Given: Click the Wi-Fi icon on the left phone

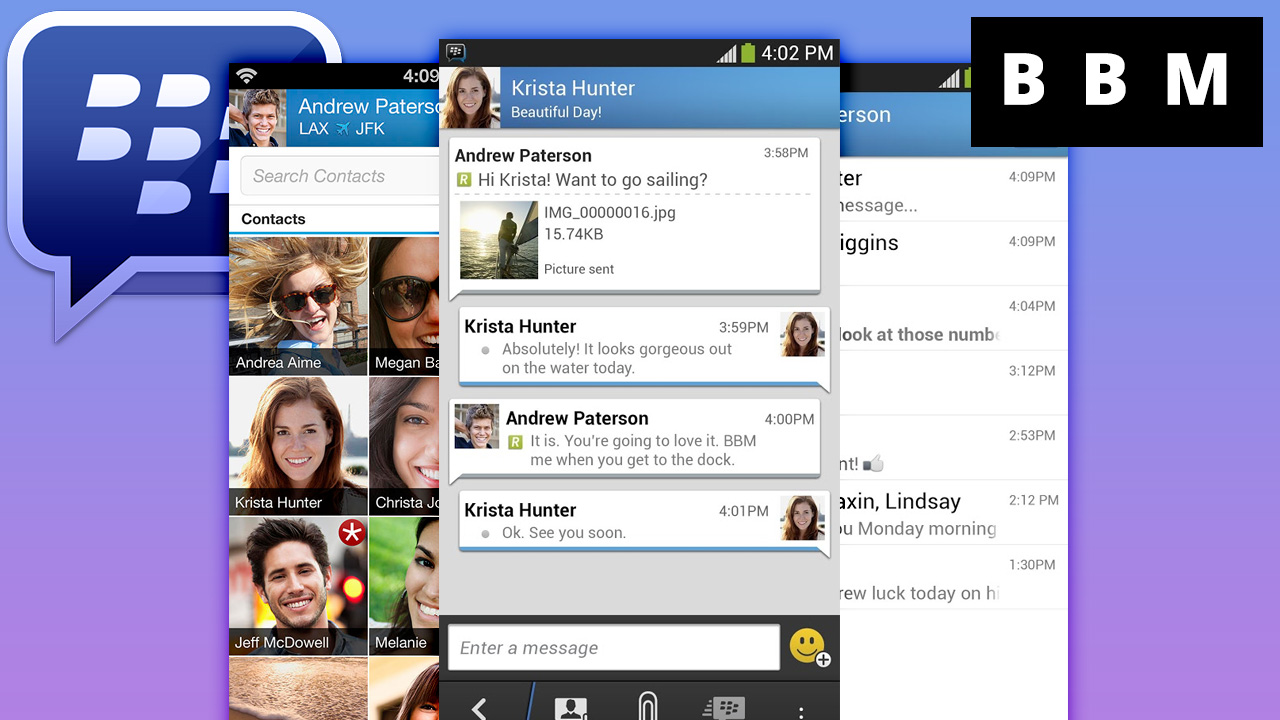Looking at the screenshot, I should [x=246, y=73].
